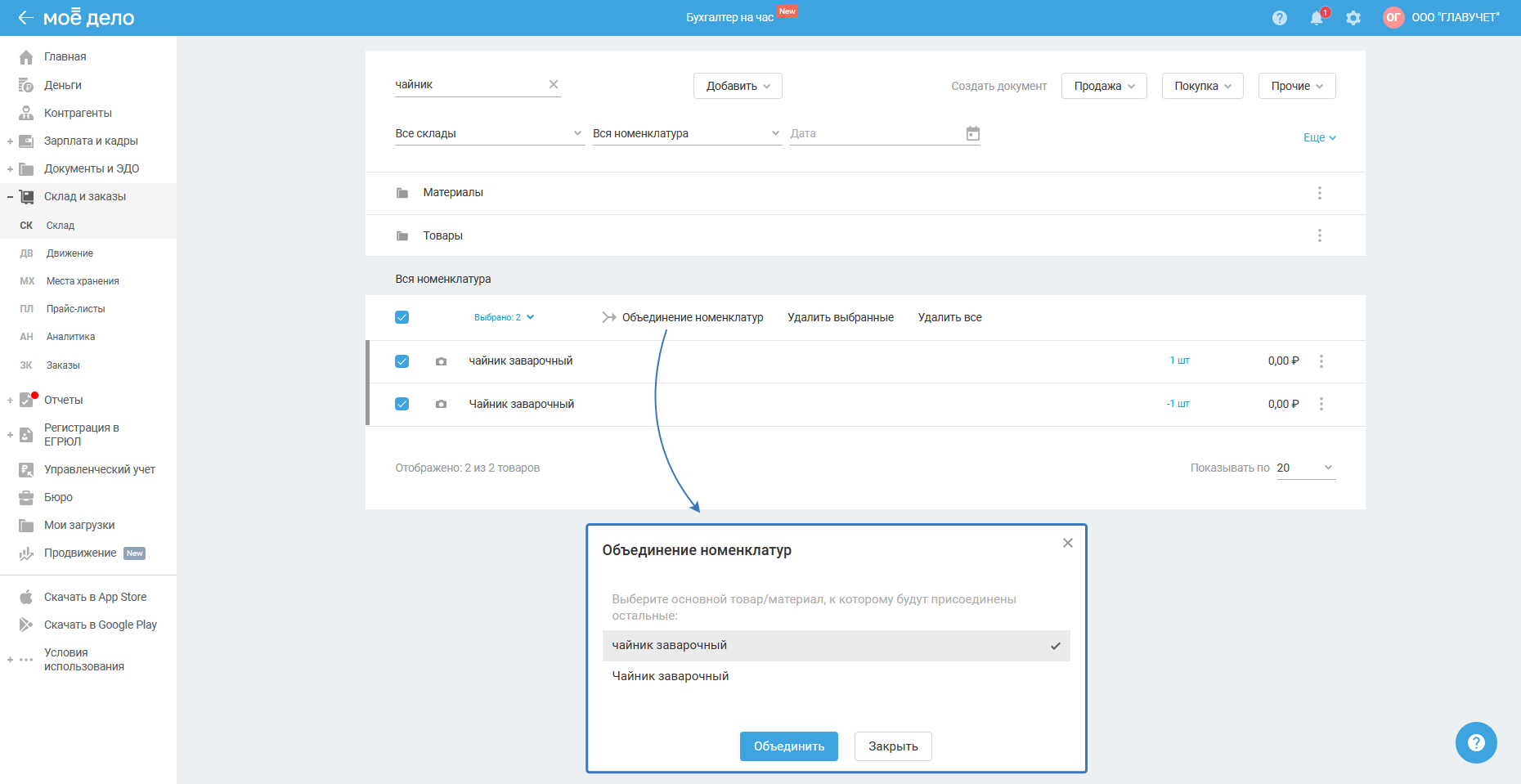Open the help question mark in header
The height and width of the screenshot is (784, 1521).
(x=1280, y=18)
